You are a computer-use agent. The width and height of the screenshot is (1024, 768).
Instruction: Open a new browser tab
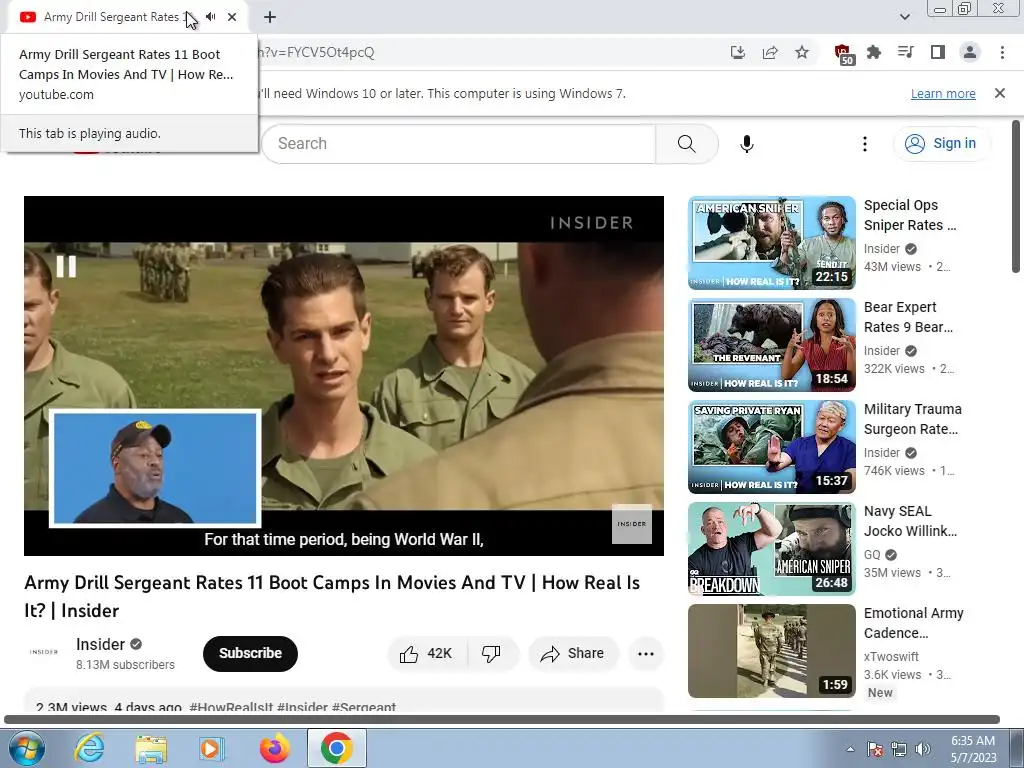[x=270, y=17]
